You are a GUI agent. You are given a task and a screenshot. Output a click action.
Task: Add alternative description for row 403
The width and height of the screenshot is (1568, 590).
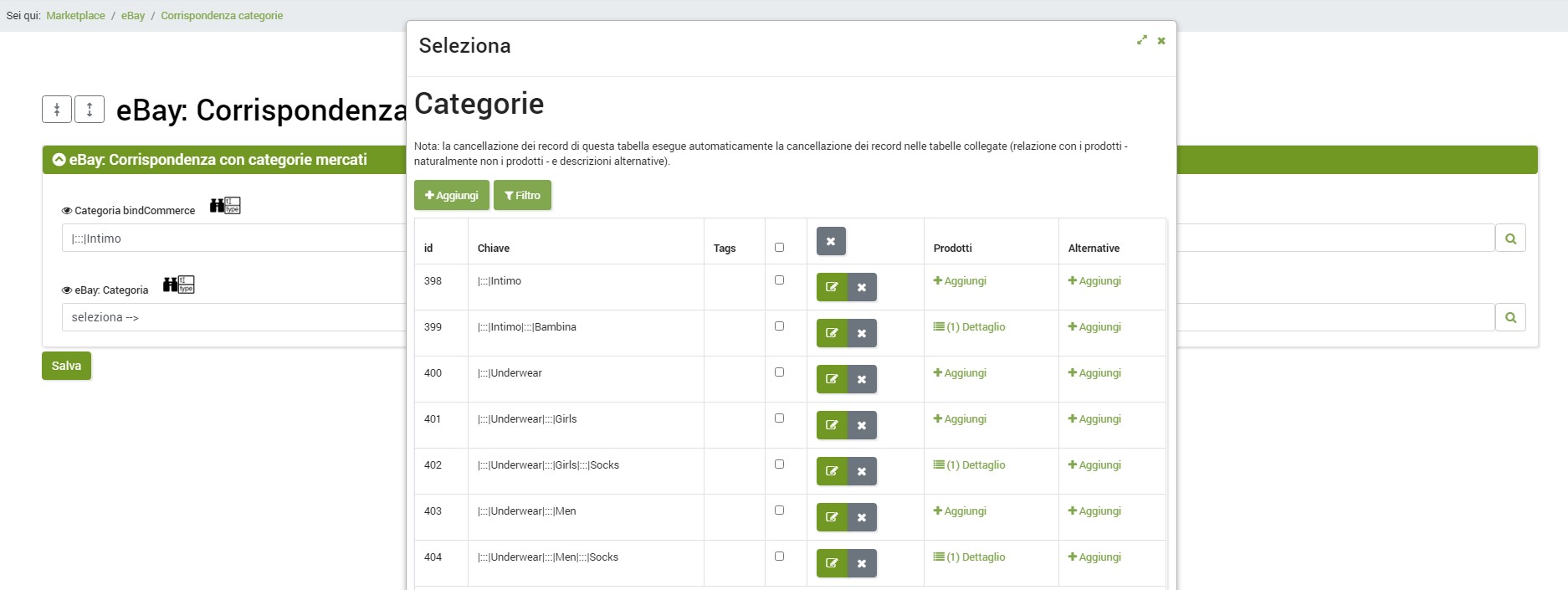[x=1094, y=511]
